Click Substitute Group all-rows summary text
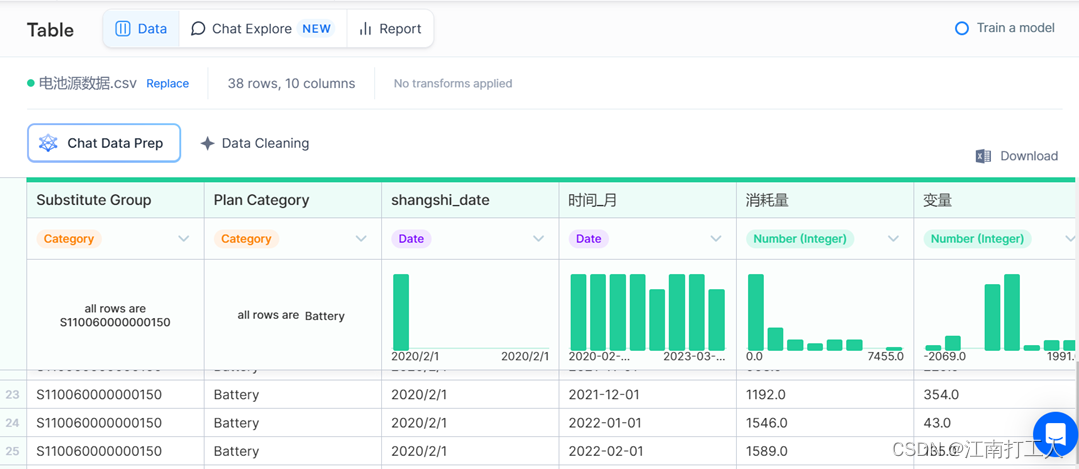1079x469 pixels. [x=116, y=315]
